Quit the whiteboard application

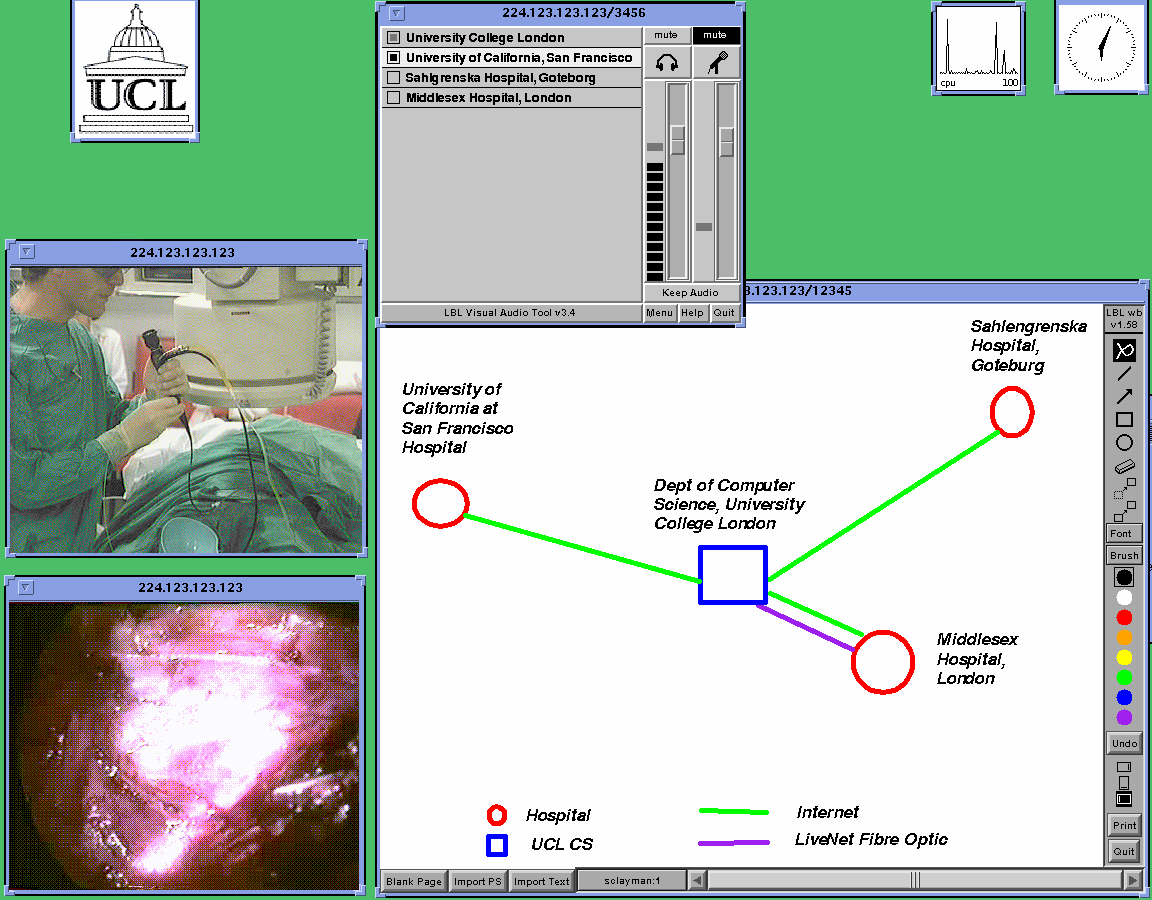pyautogui.click(x=1124, y=852)
